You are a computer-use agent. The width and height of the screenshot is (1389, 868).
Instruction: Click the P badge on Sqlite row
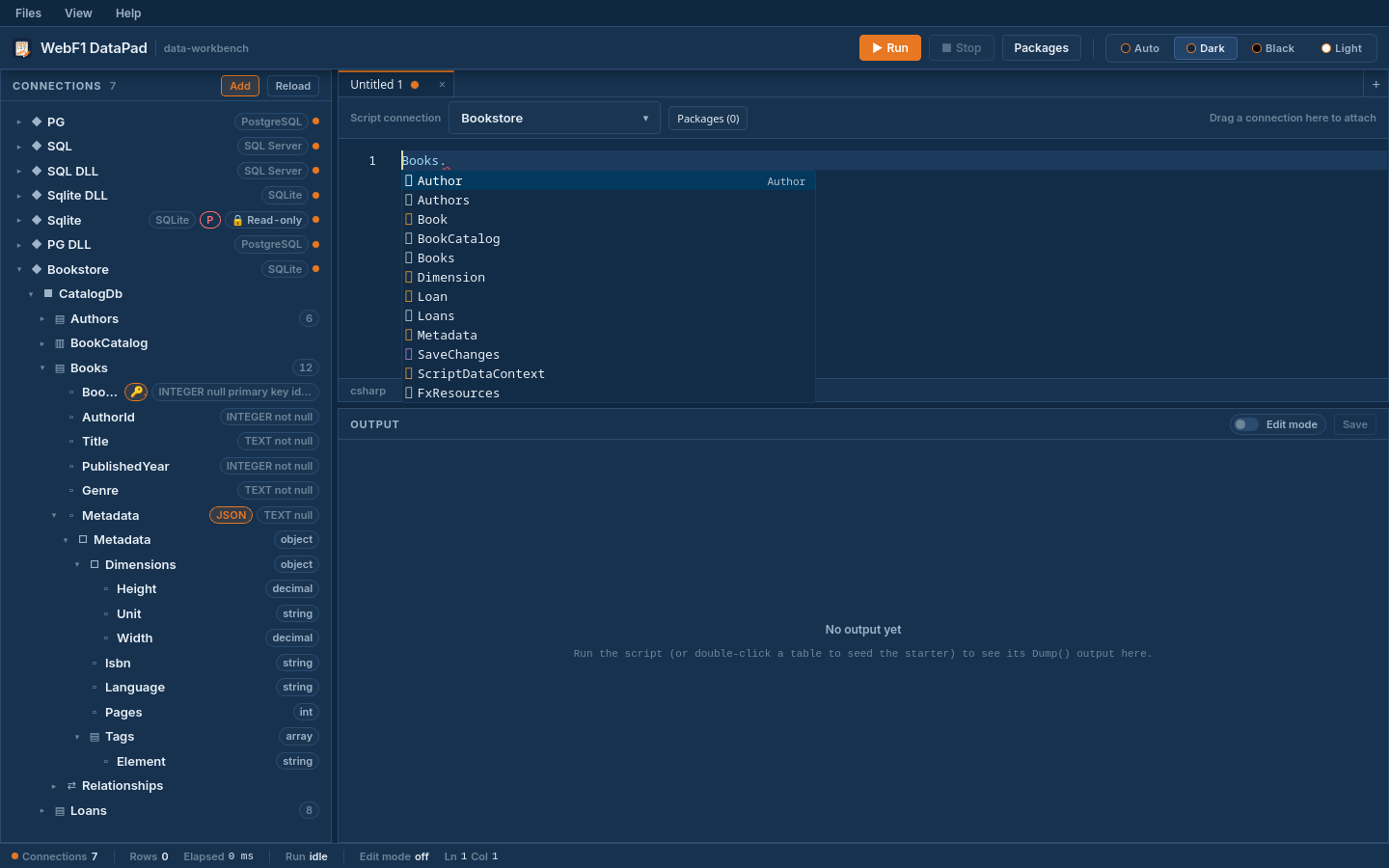[210, 220]
